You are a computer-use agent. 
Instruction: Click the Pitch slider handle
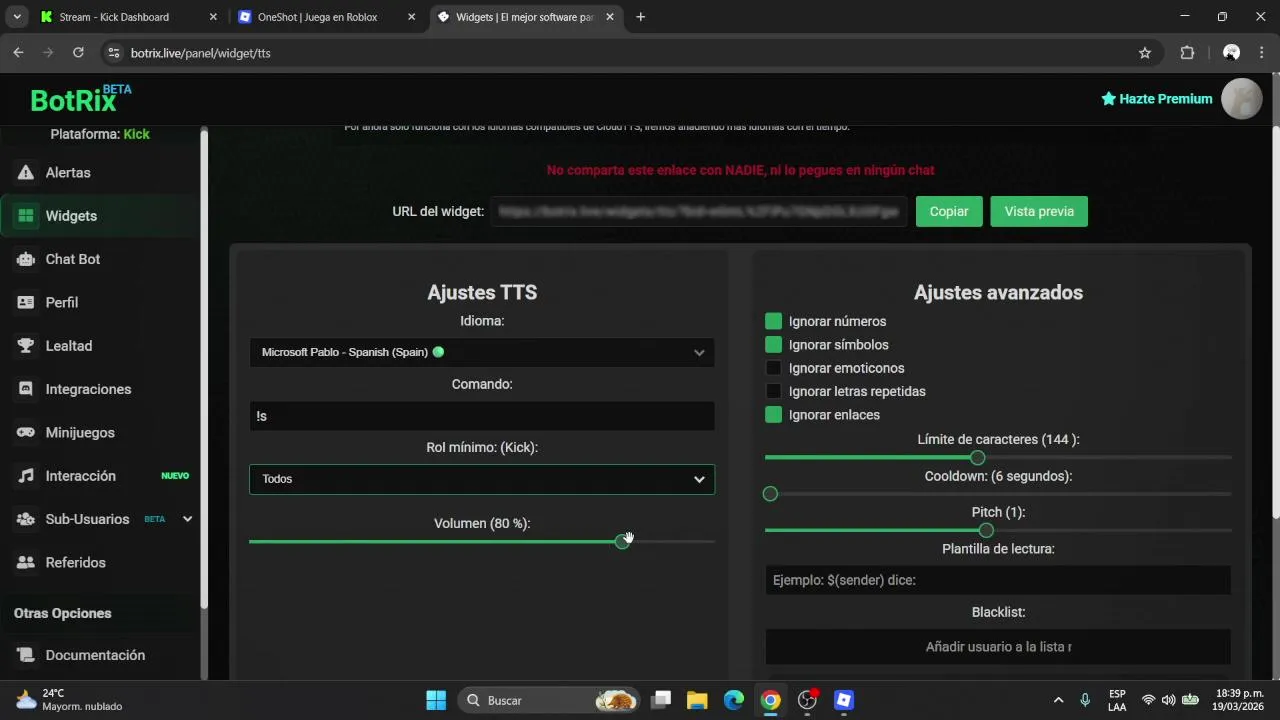pyautogui.click(x=986, y=530)
